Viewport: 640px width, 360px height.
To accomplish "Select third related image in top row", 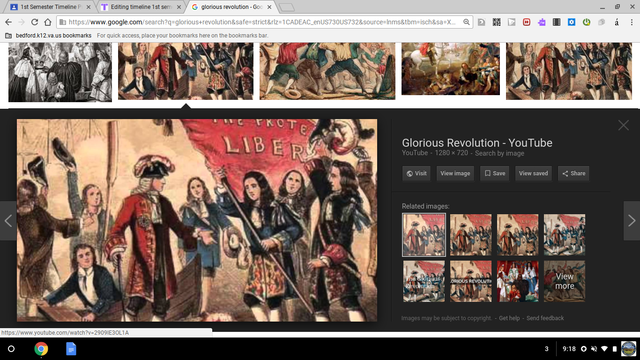I will pos(518,235).
